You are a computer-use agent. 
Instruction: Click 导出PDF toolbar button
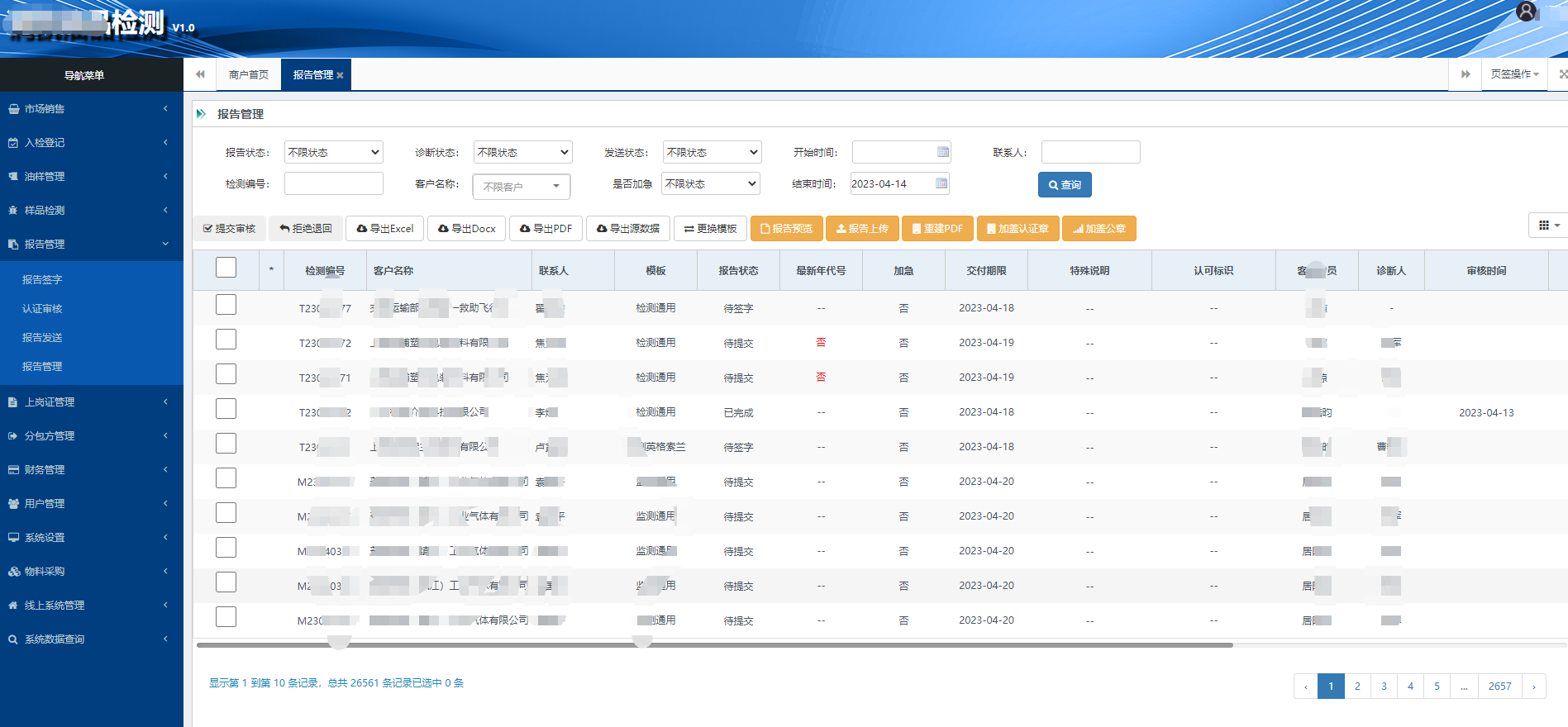pos(546,229)
